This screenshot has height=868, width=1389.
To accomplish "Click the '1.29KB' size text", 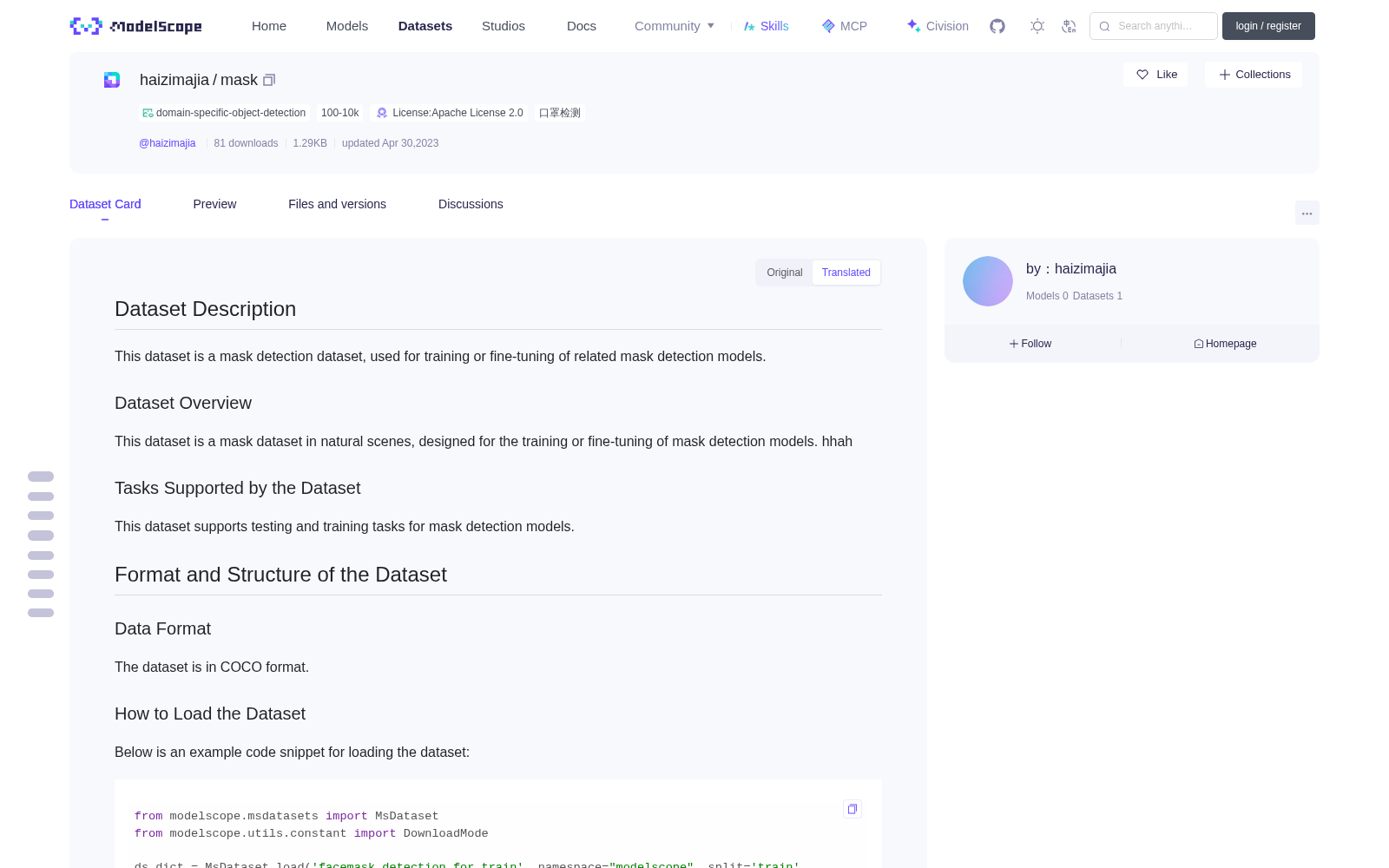I will [x=310, y=143].
